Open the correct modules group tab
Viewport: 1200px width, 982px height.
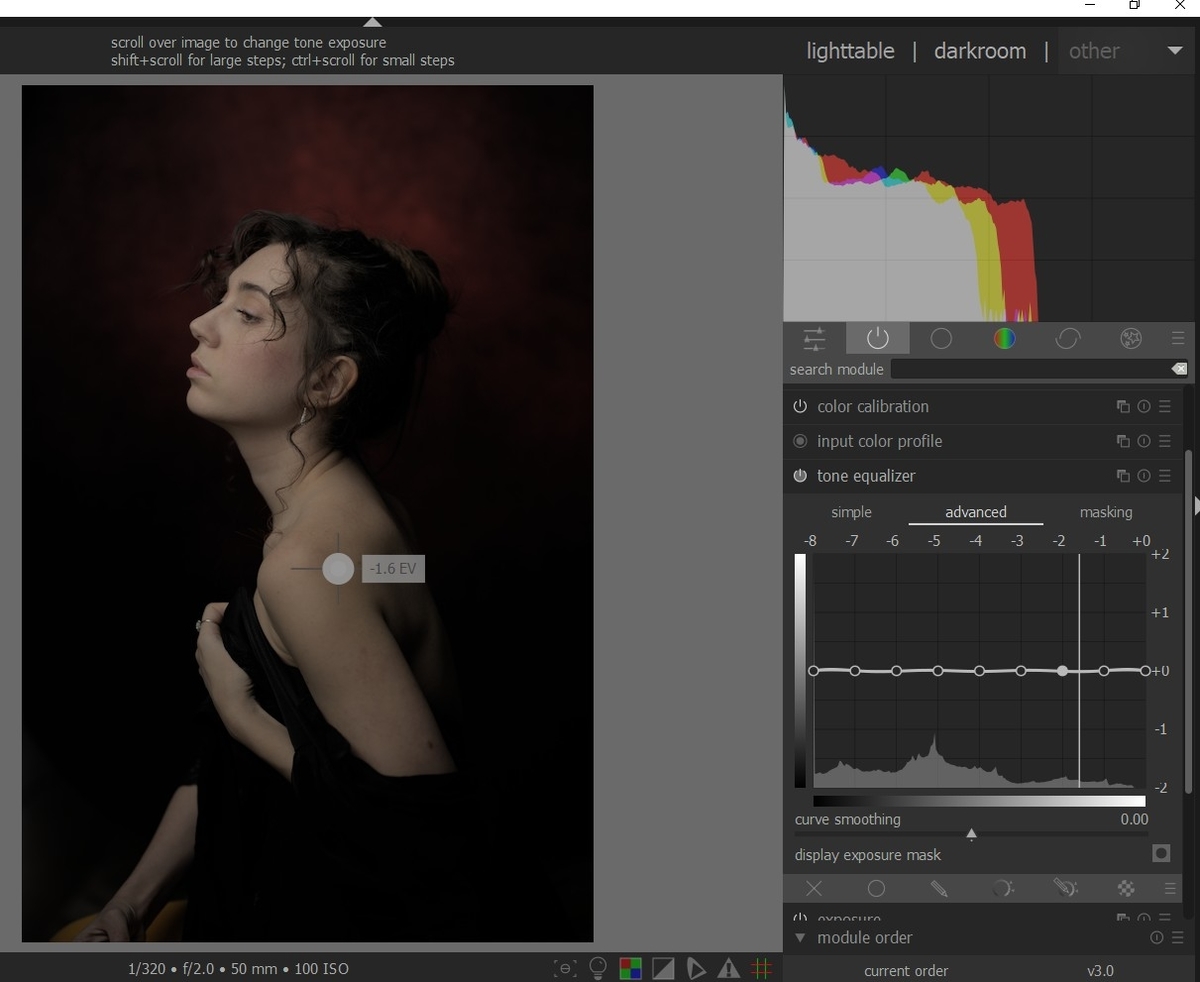1068,339
